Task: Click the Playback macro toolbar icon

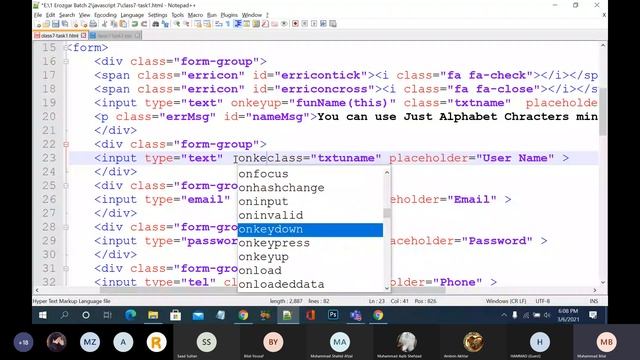Action: pyautogui.click(x=314, y=24)
